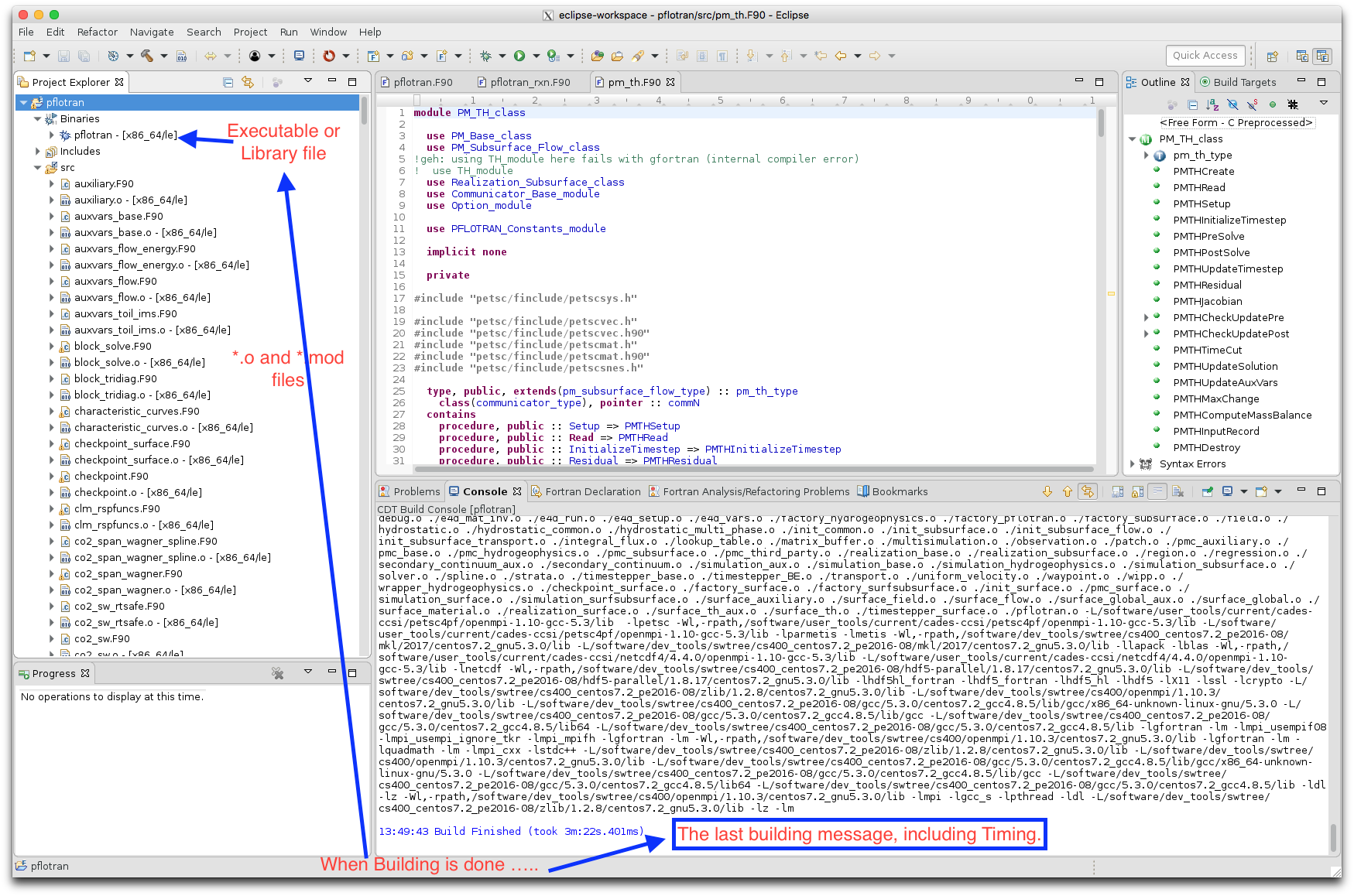Sort the Outline alphabetically

point(1212,104)
